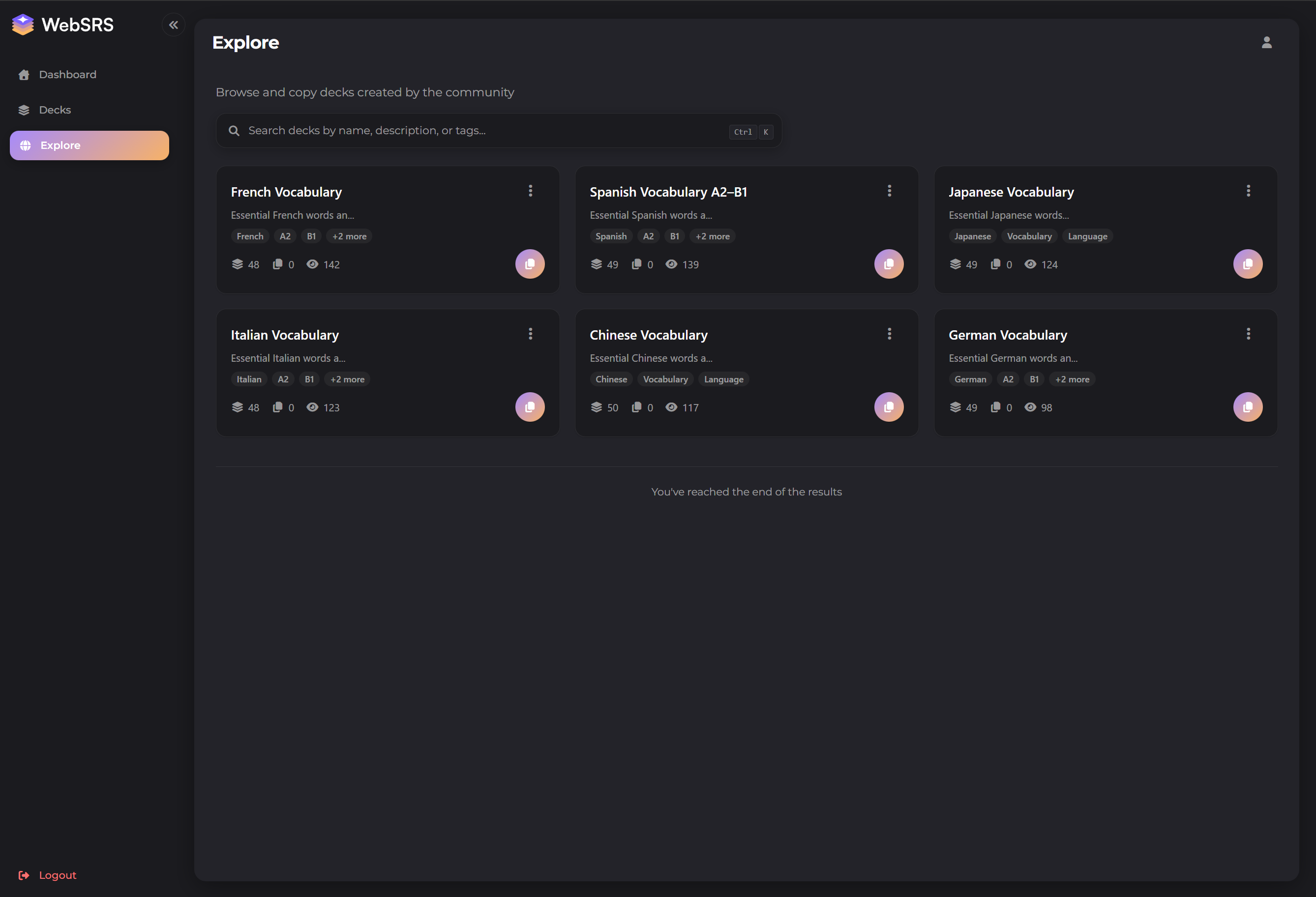Open German Vocabulary three-dot menu
Viewport: 1316px width, 897px height.
1248,334
